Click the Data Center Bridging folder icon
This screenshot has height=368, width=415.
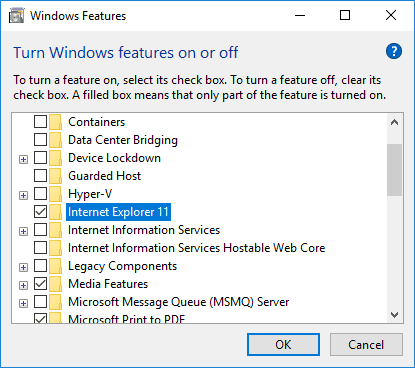[x=55, y=140]
